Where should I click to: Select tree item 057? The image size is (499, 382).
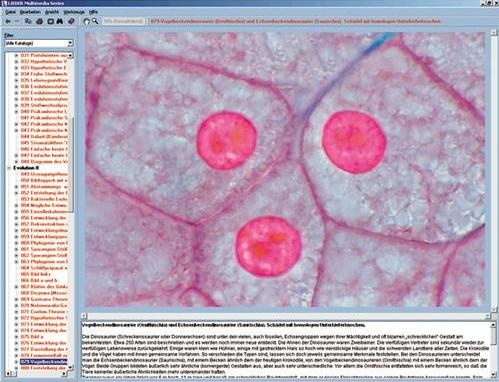point(44,224)
